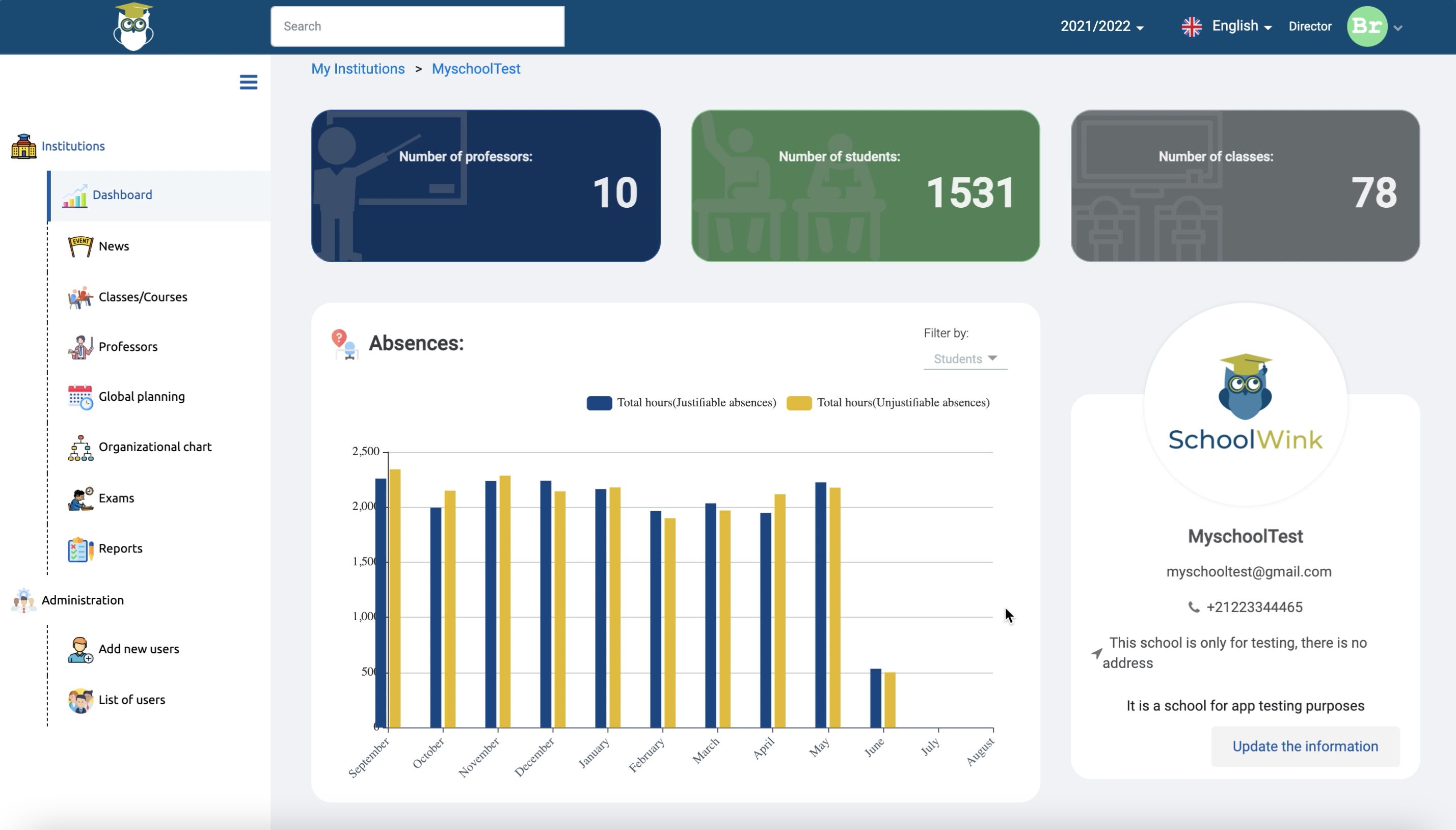Select the Classes/Courses sidebar icon
1456x830 pixels.
80,297
